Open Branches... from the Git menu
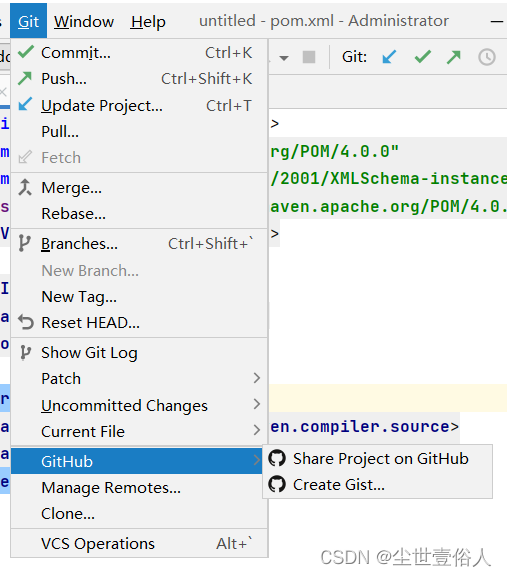The height and width of the screenshot is (577, 507). point(139,244)
